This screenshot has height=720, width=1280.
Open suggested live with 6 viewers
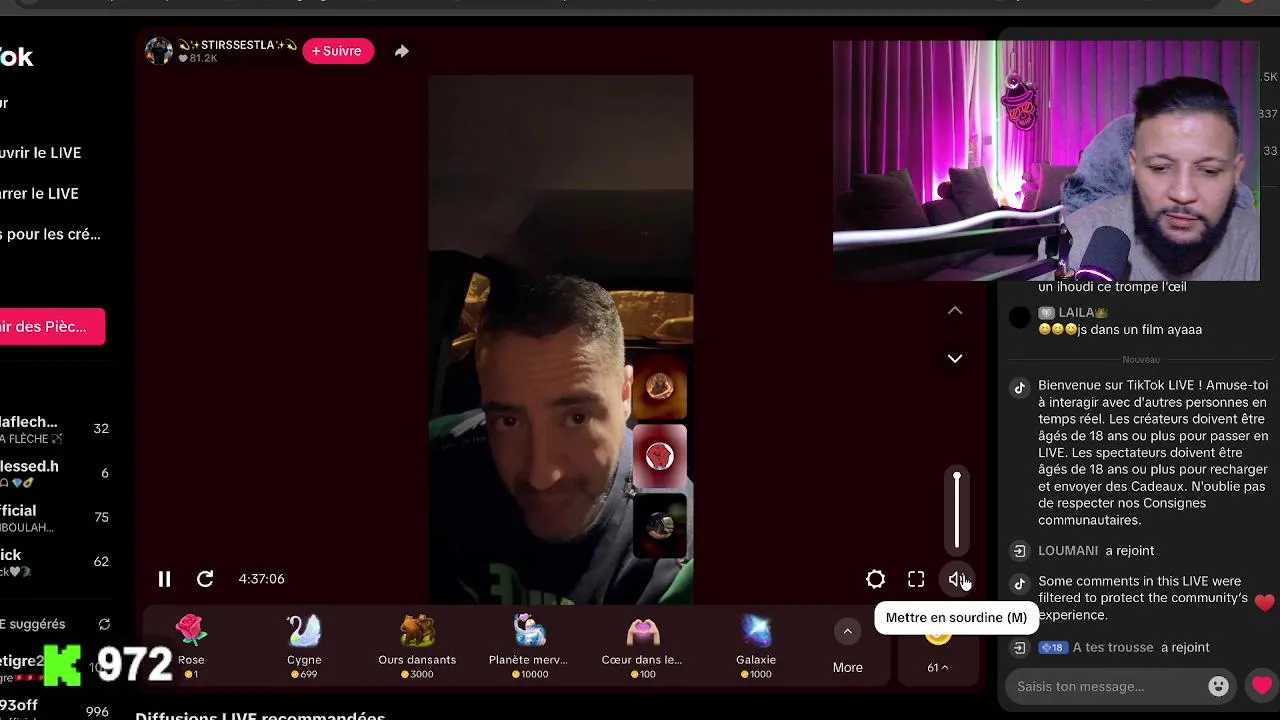55,473
